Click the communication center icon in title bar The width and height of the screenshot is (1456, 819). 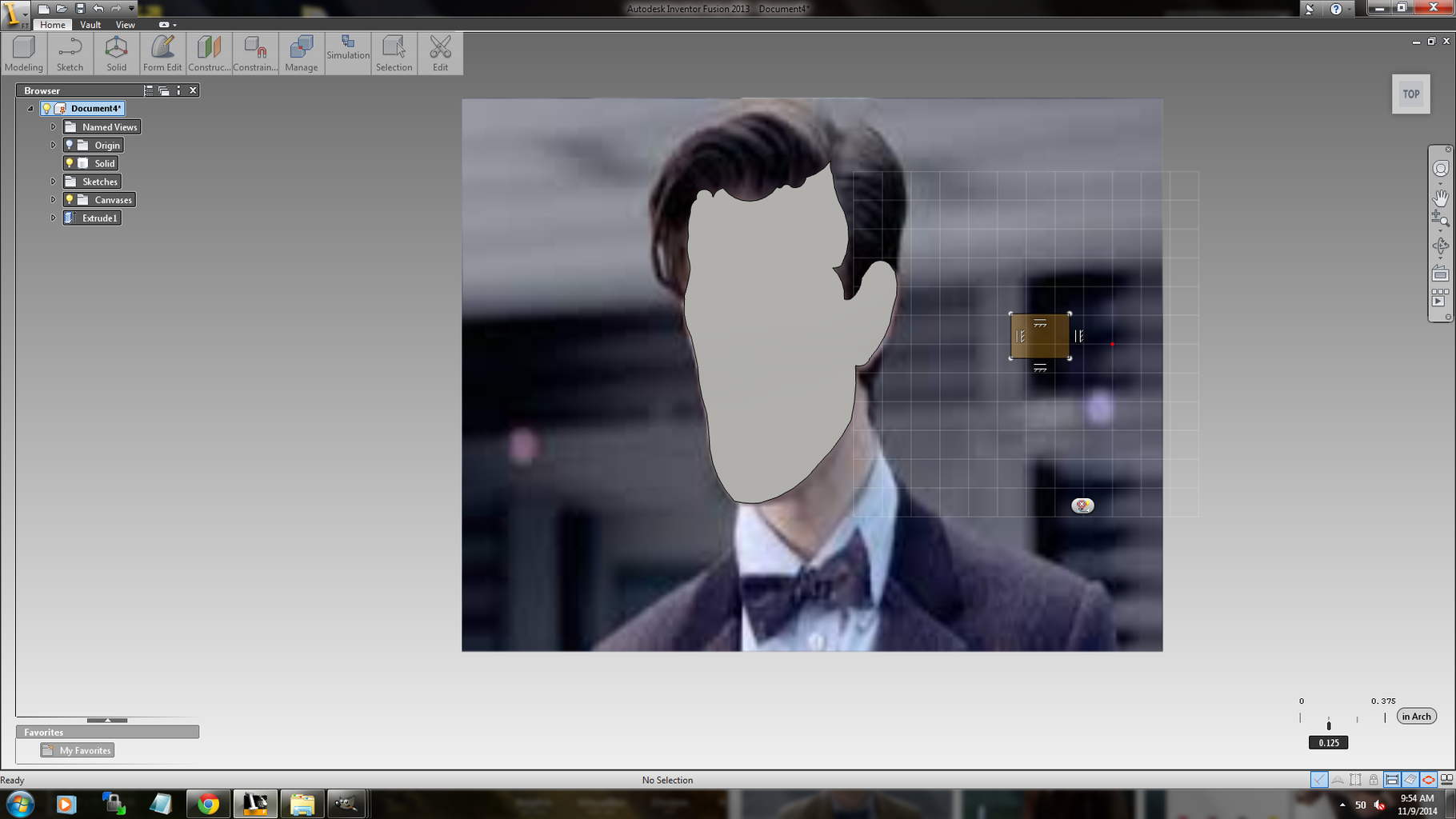[1310, 9]
